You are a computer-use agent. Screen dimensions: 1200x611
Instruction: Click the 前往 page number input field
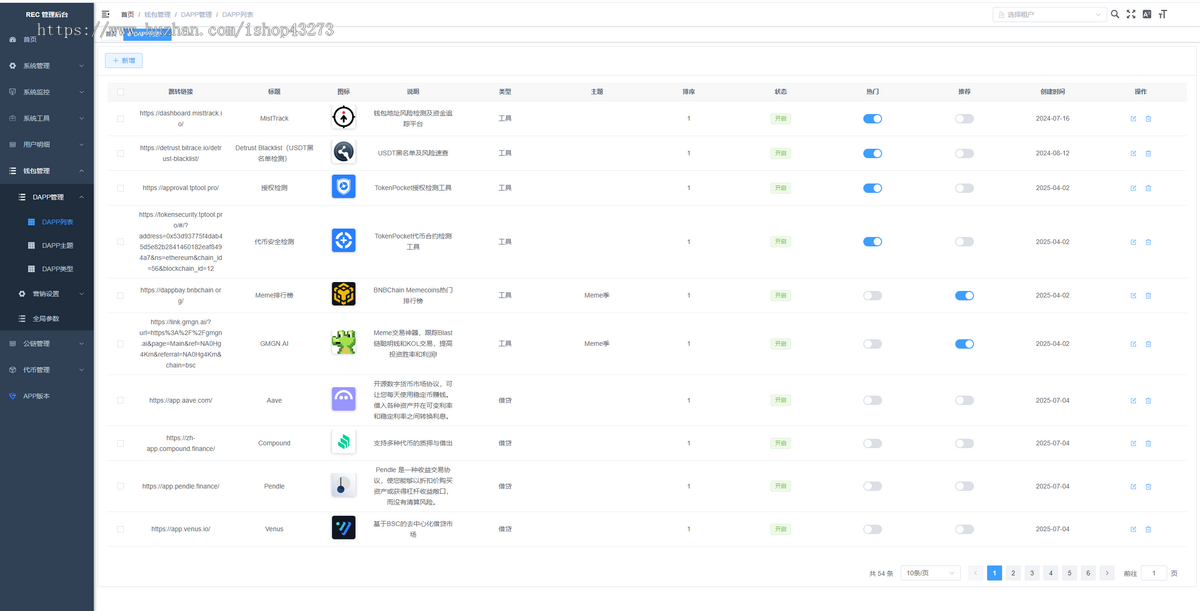(x=1154, y=573)
